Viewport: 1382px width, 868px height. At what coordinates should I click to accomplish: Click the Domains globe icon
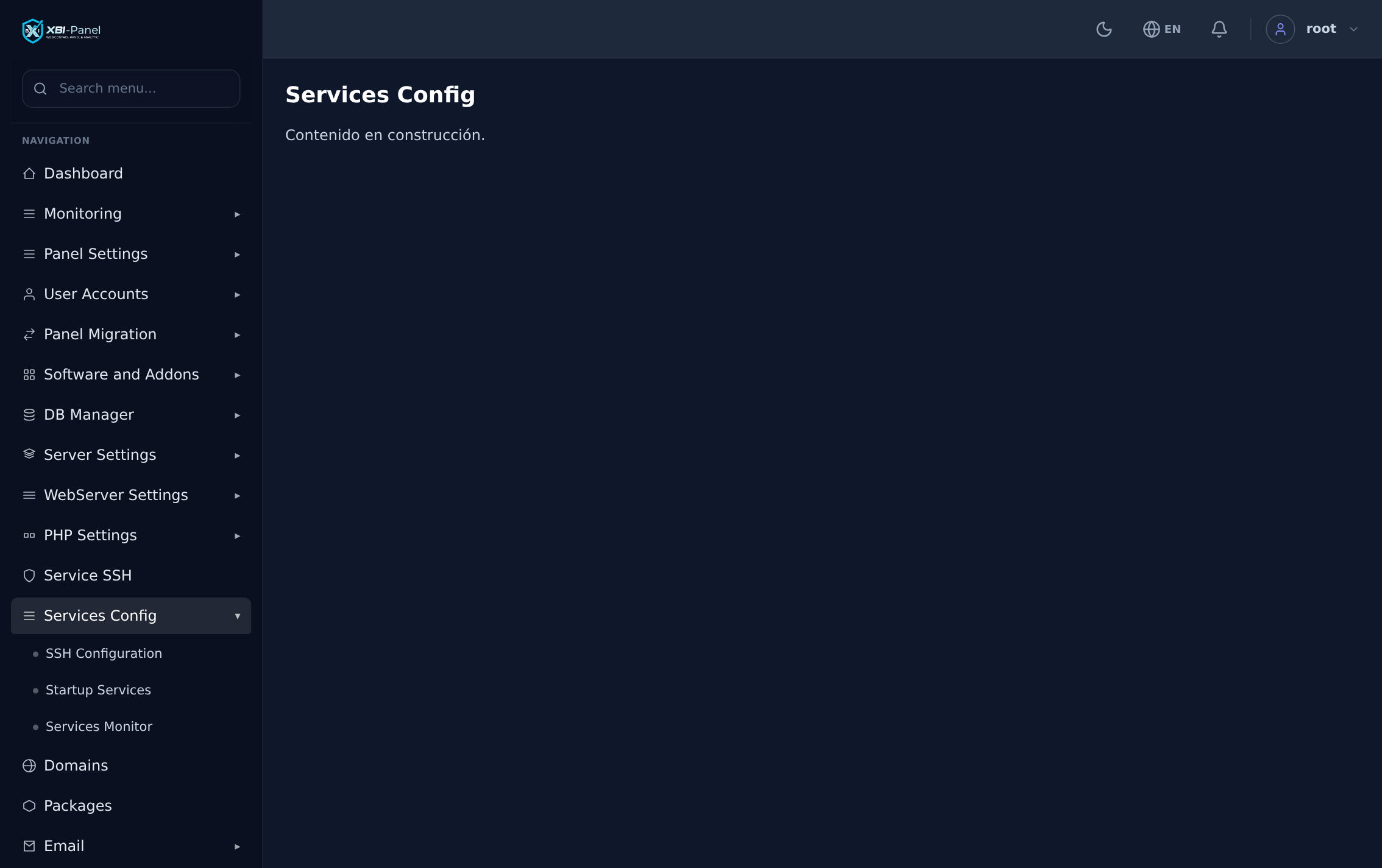tap(29, 766)
